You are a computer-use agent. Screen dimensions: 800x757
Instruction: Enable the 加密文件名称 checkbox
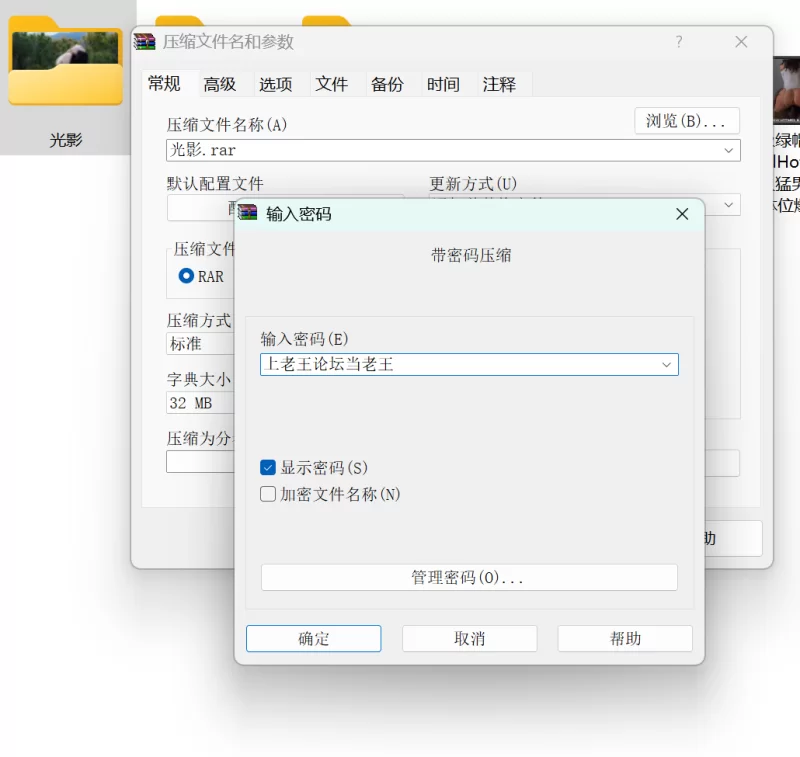268,494
